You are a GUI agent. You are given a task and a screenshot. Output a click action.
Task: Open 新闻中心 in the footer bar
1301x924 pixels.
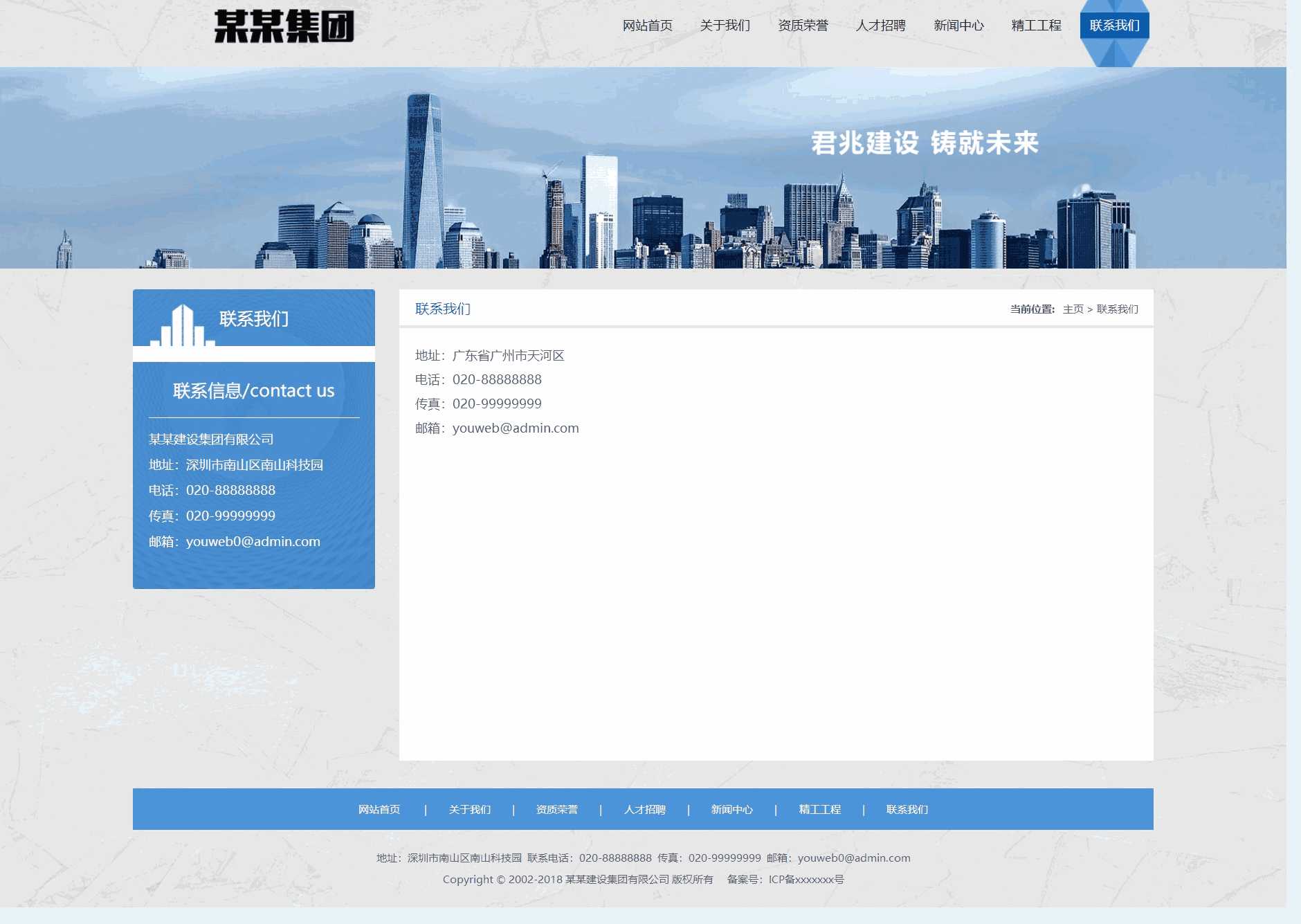[731, 810]
